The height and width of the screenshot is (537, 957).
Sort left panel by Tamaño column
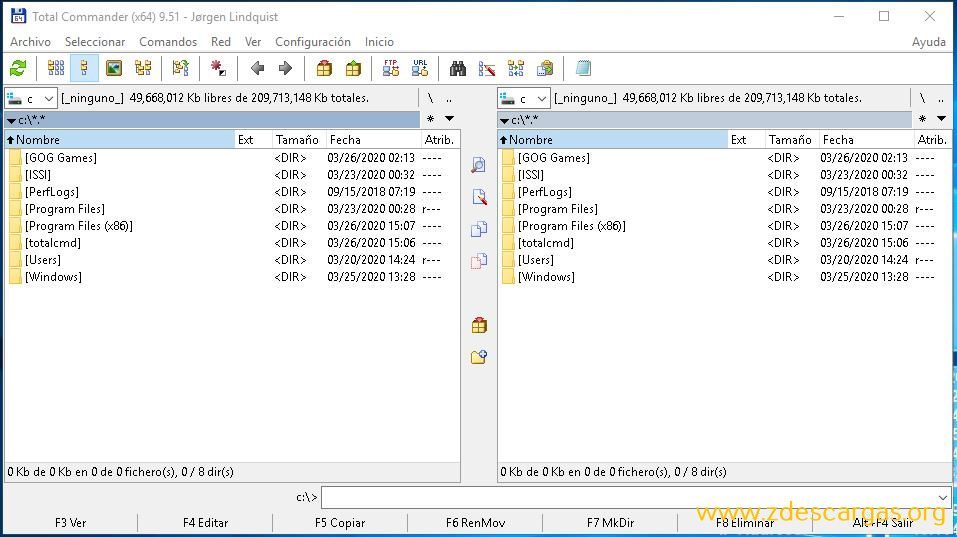(x=298, y=140)
